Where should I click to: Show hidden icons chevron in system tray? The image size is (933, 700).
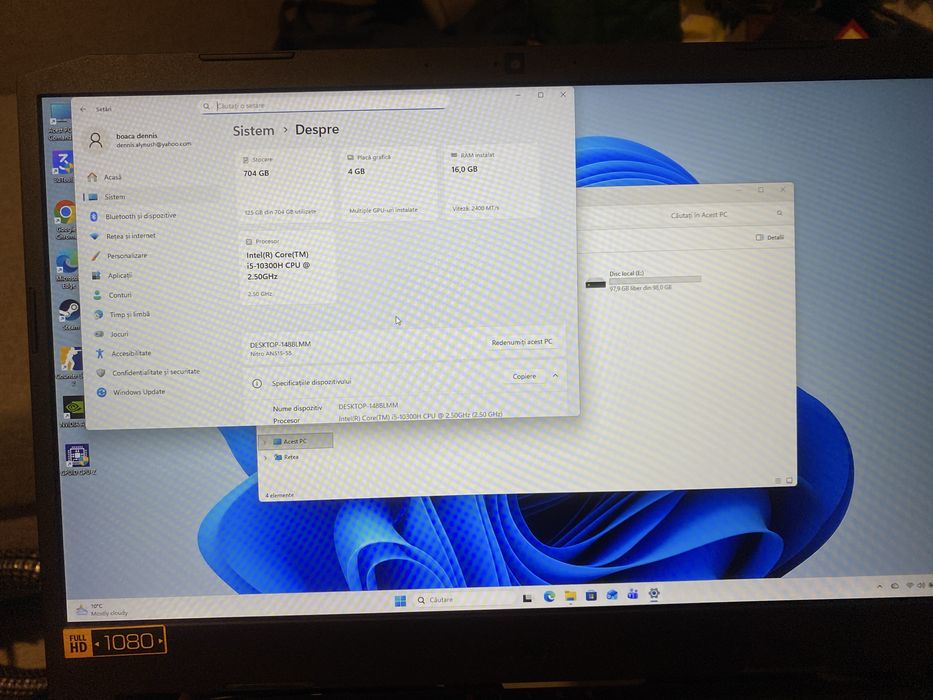coord(879,587)
